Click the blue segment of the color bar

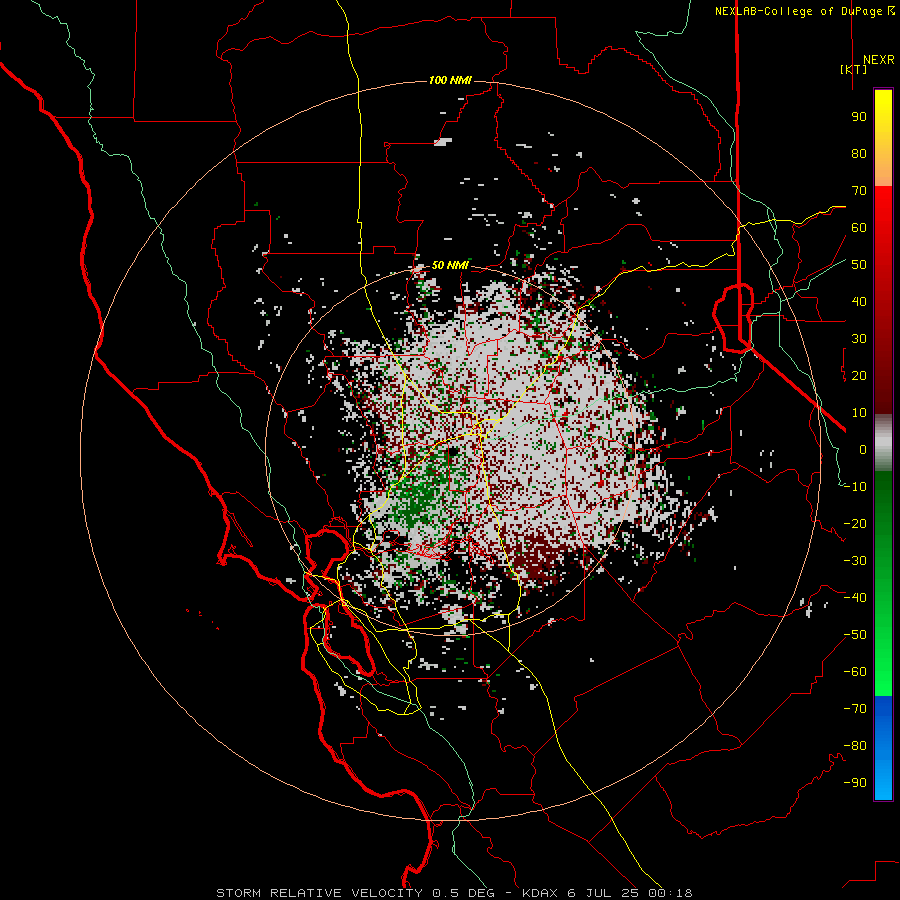(x=883, y=748)
